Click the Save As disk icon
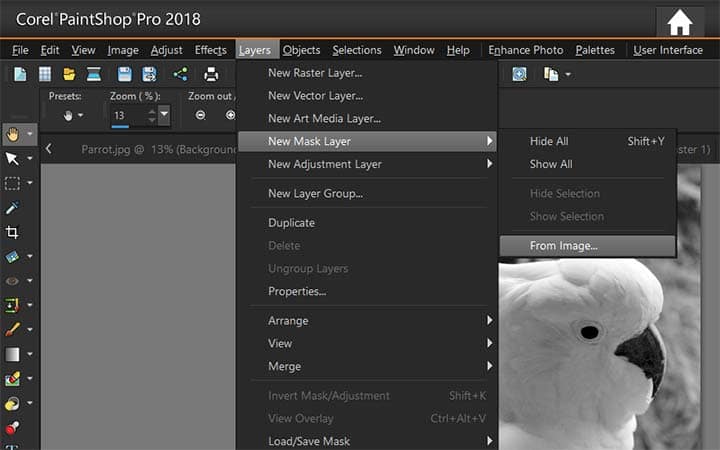This screenshot has height=450, width=720. [149, 74]
